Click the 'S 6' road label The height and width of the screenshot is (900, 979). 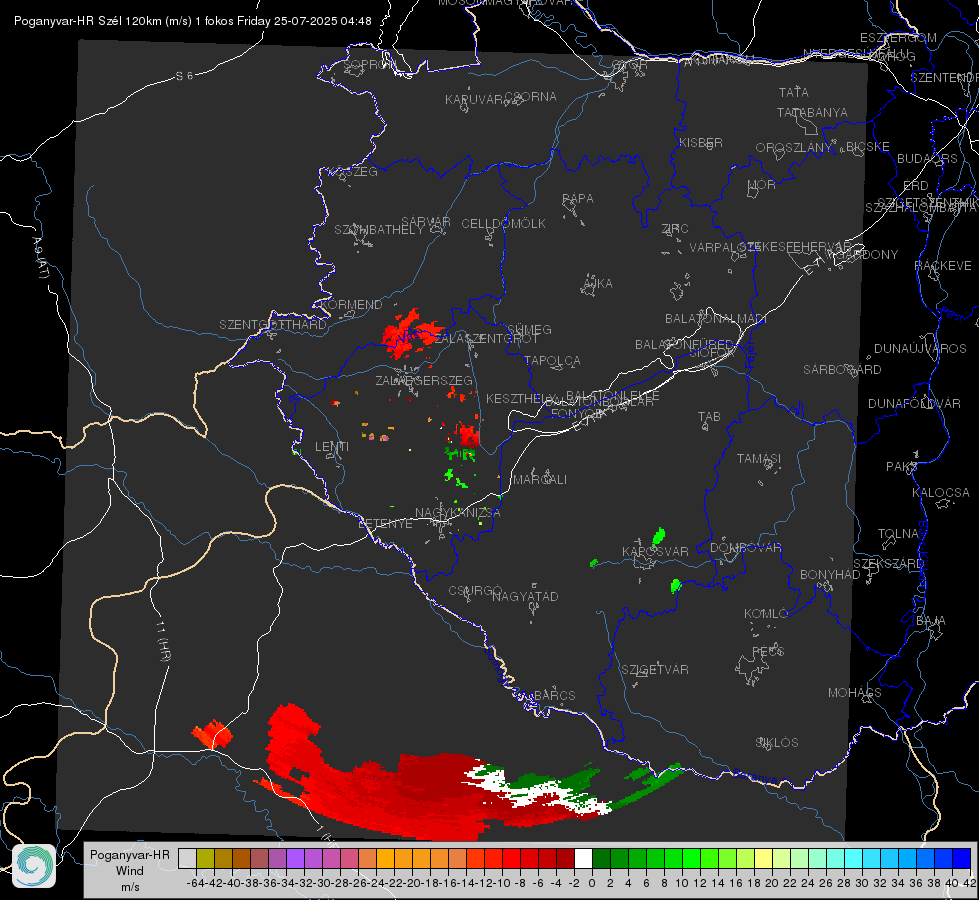click(x=184, y=76)
